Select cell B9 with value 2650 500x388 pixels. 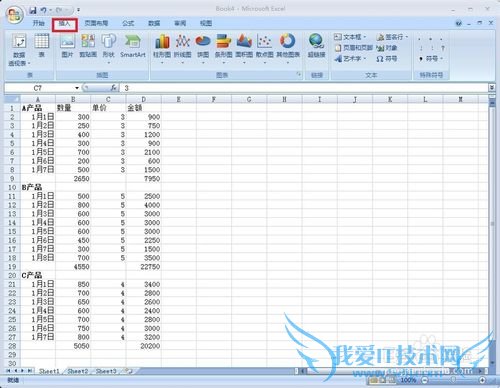pyautogui.click(x=73, y=178)
